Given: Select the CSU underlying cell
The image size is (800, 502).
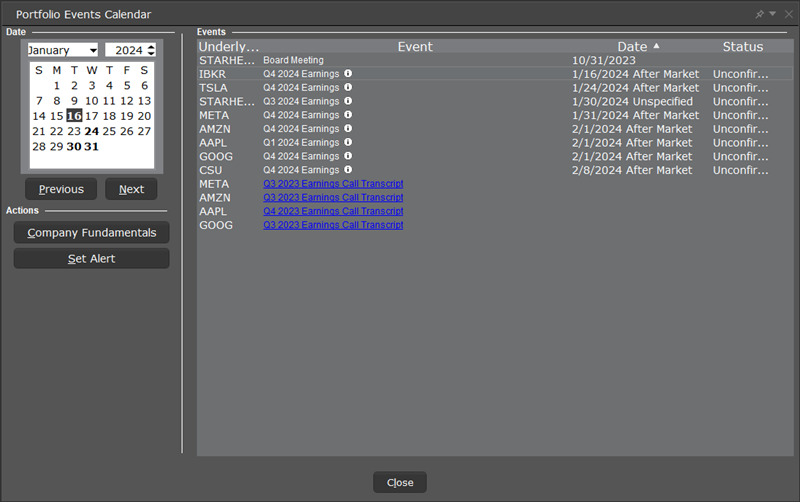Looking at the screenshot, I should tap(211, 170).
